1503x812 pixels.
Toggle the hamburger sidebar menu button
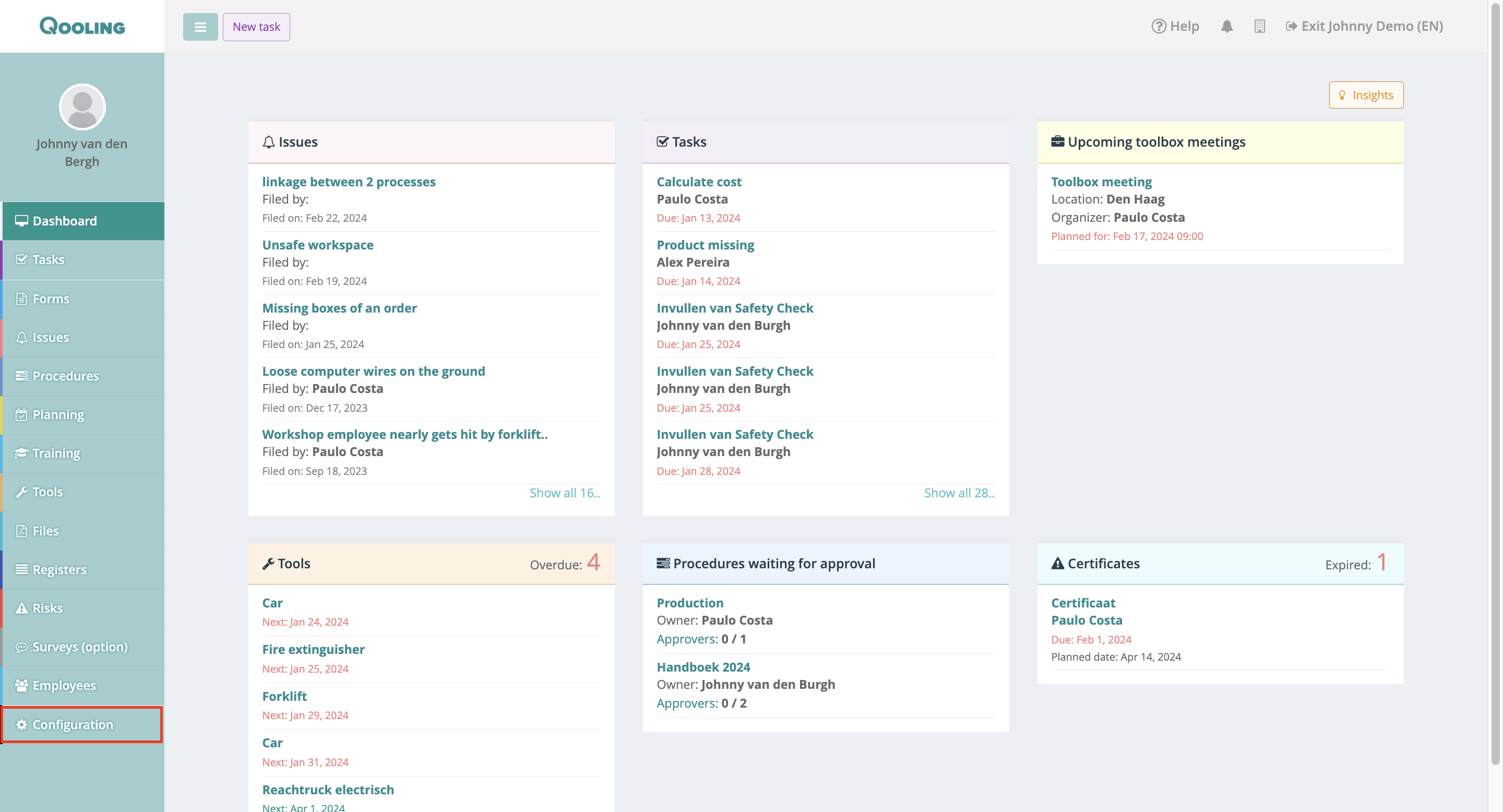click(200, 27)
